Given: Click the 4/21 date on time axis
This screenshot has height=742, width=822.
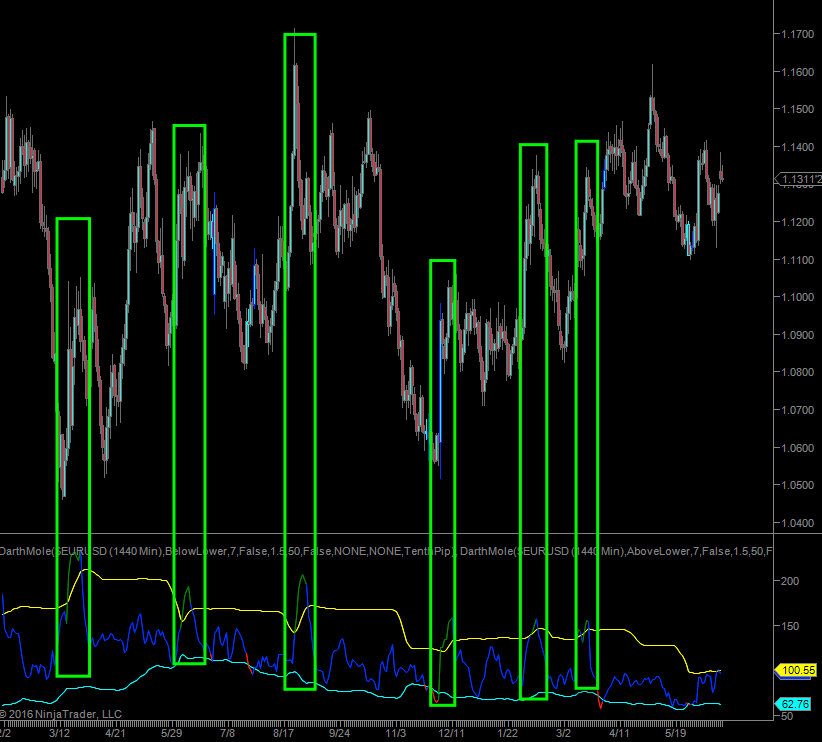Looking at the screenshot, I should click(115, 733).
